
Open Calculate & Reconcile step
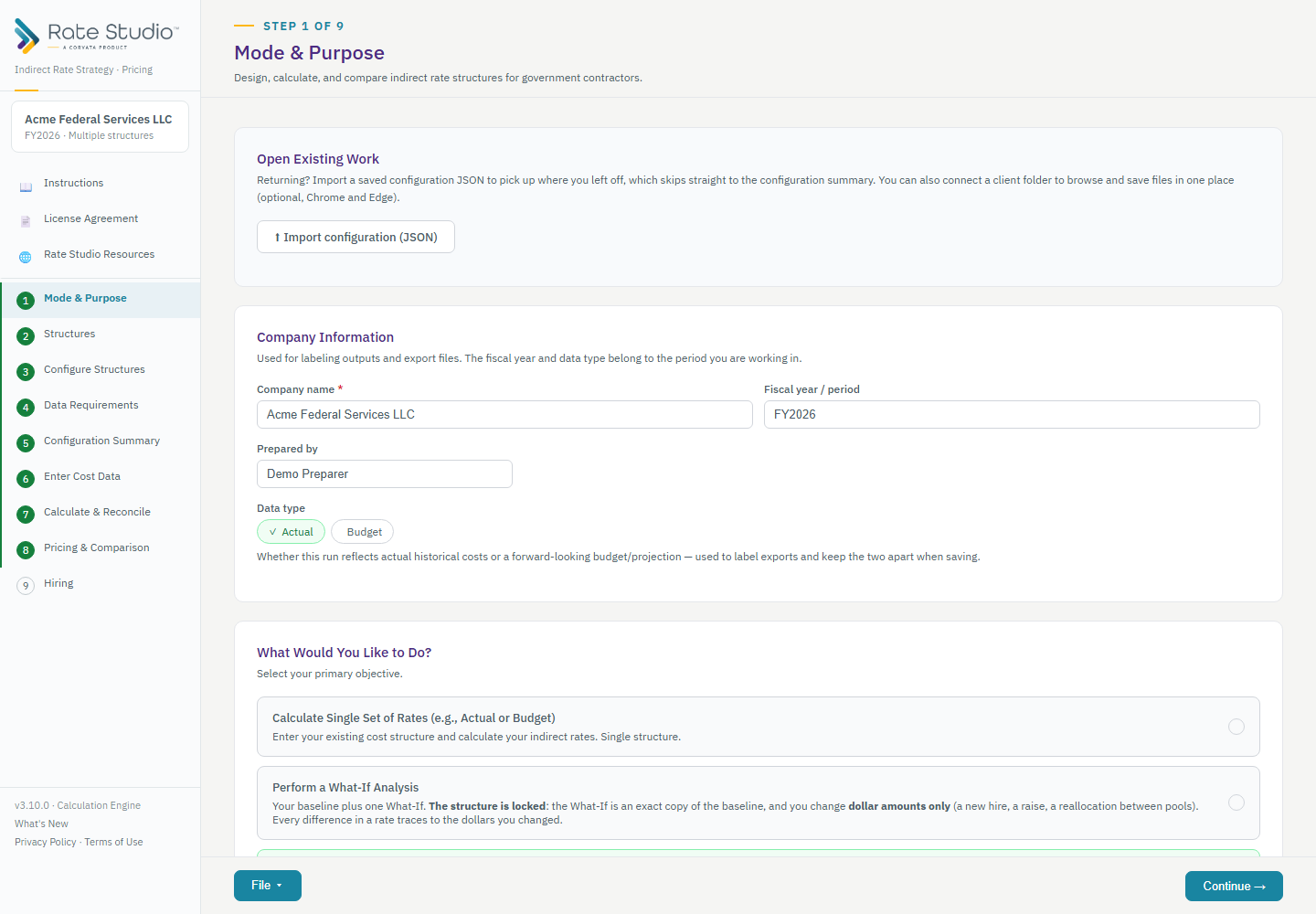pos(101,513)
